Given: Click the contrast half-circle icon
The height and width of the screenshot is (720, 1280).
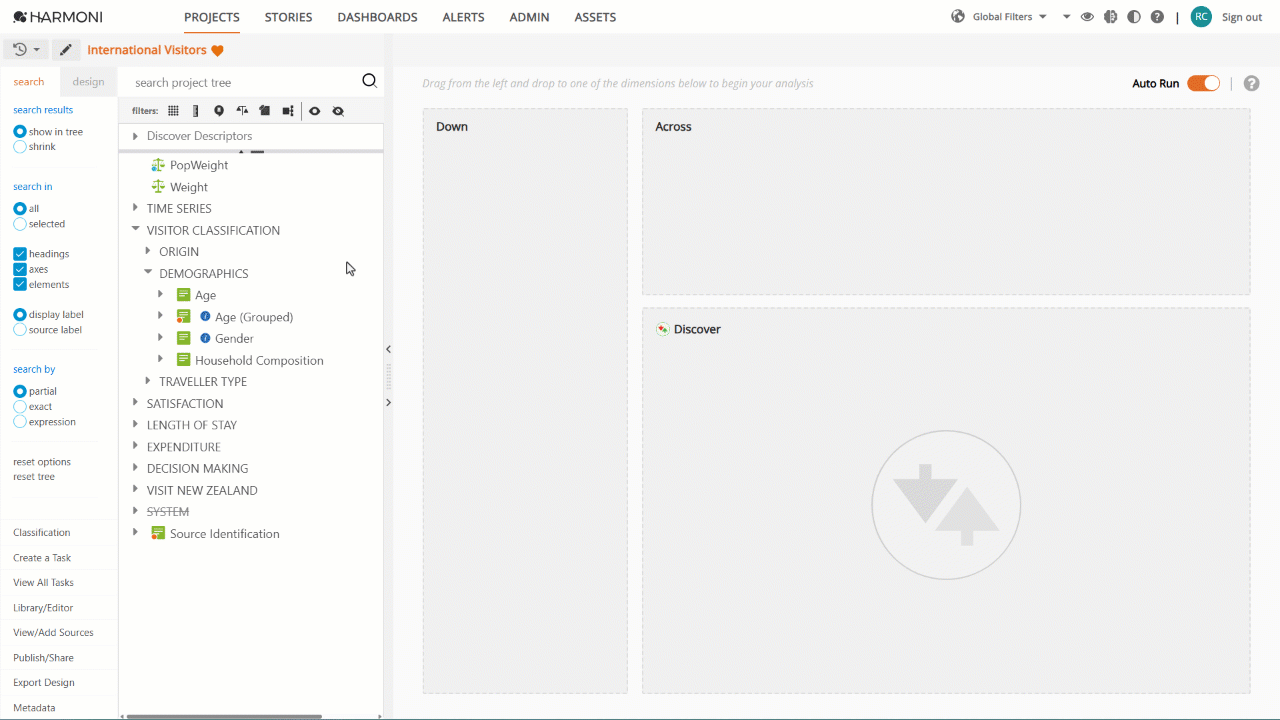Looking at the screenshot, I should tap(1133, 17).
